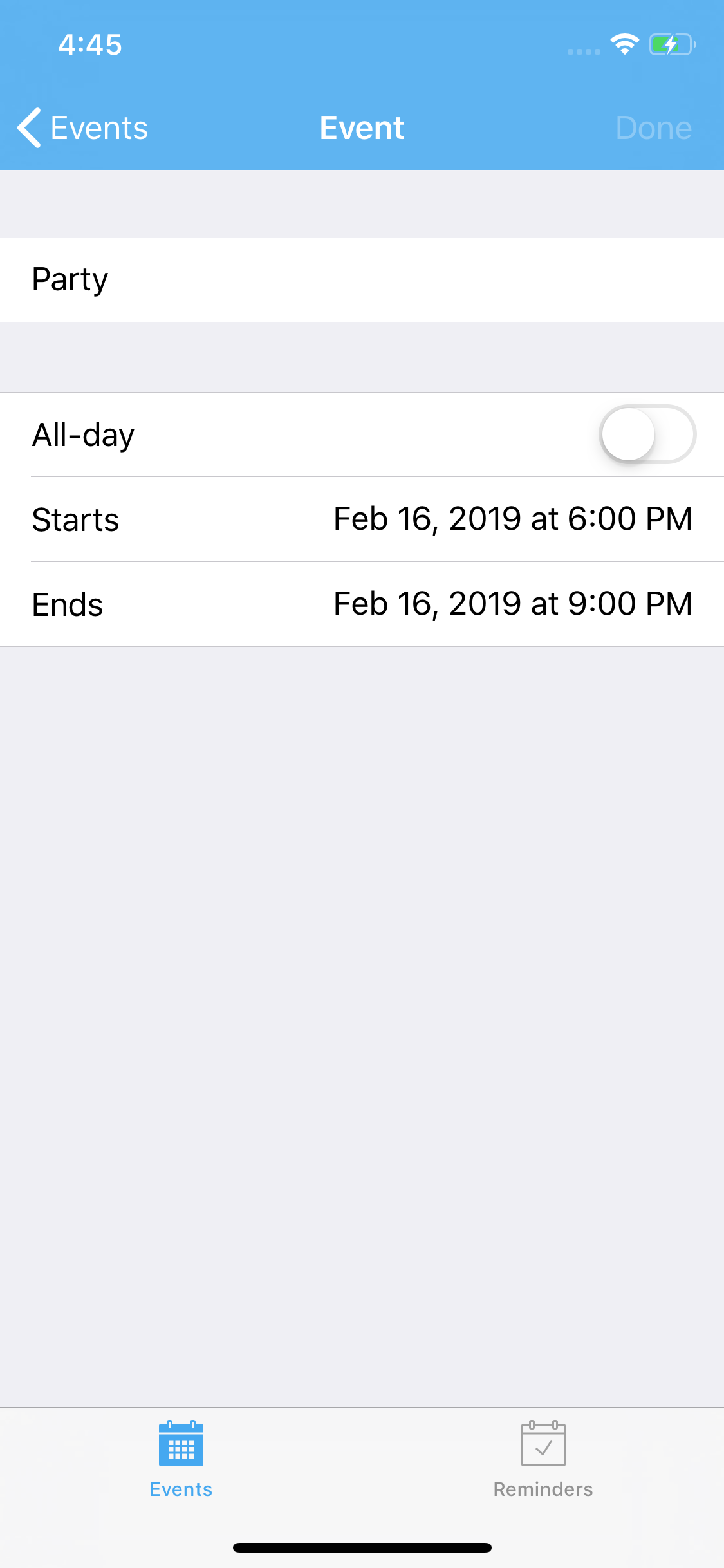The image size is (724, 1568).
Task: Tap the Wi-Fi status icon
Action: 624,44
